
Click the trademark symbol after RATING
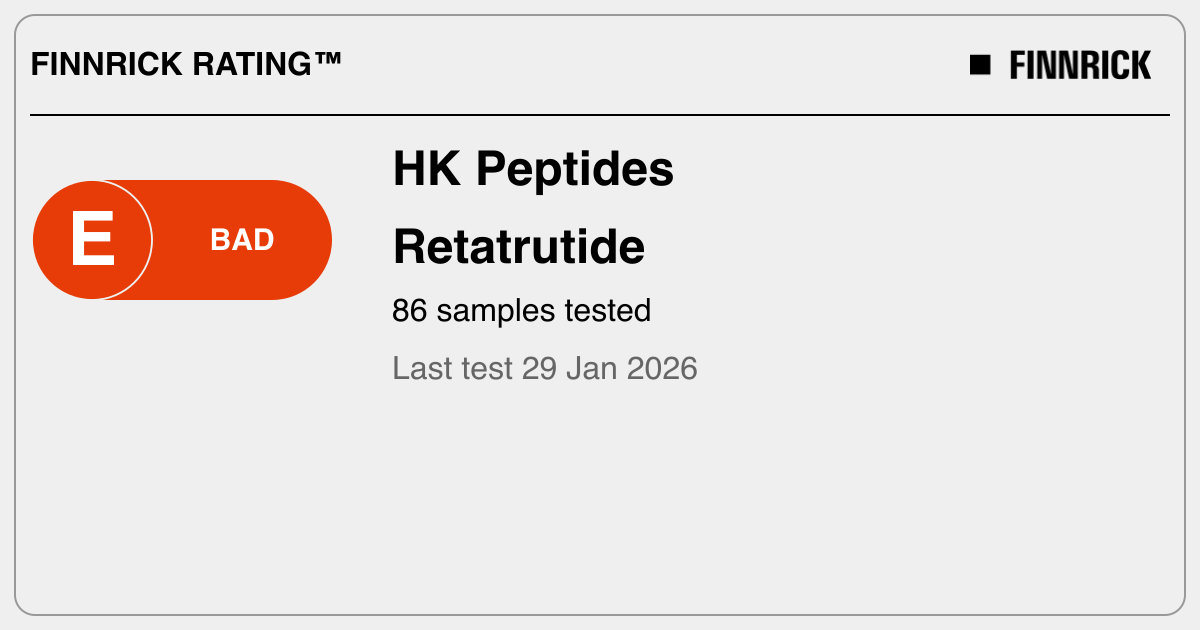[327, 62]
